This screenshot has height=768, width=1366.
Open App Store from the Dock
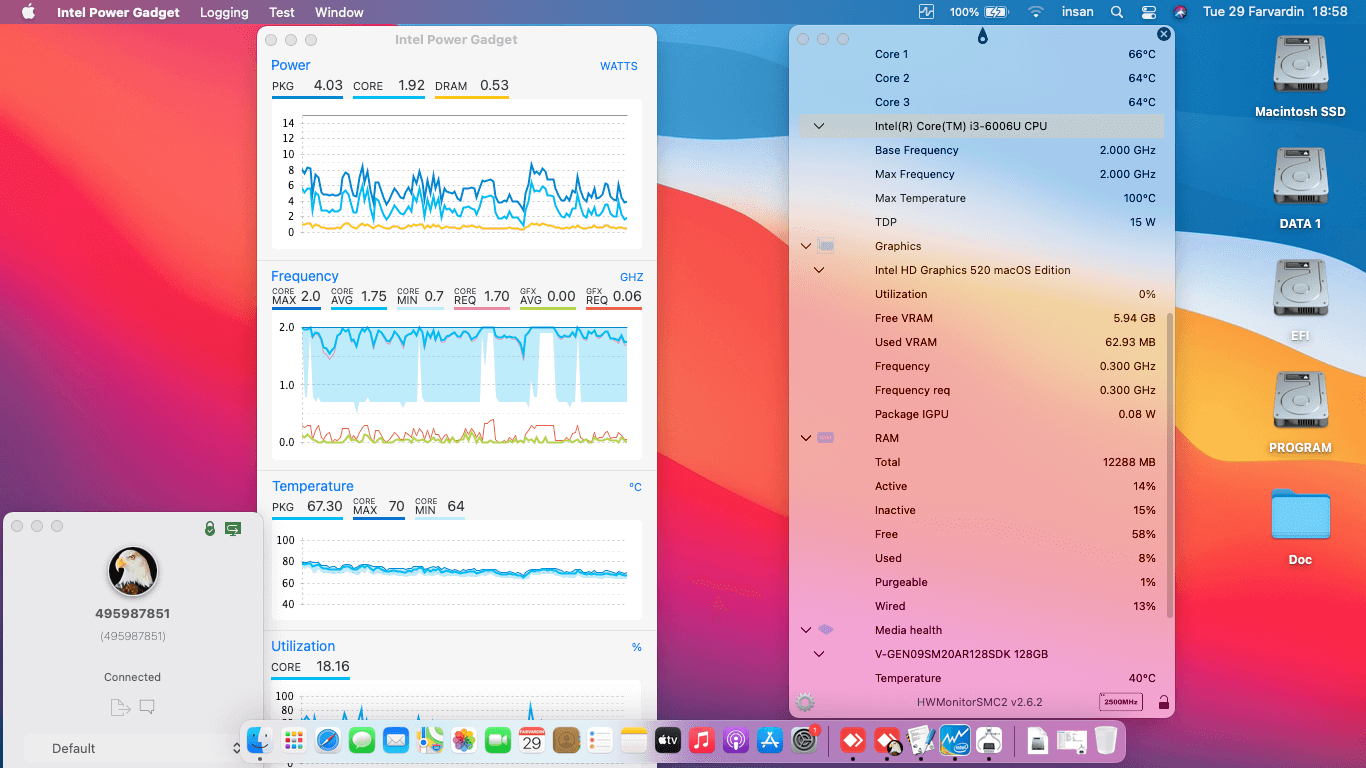(769, 741)
